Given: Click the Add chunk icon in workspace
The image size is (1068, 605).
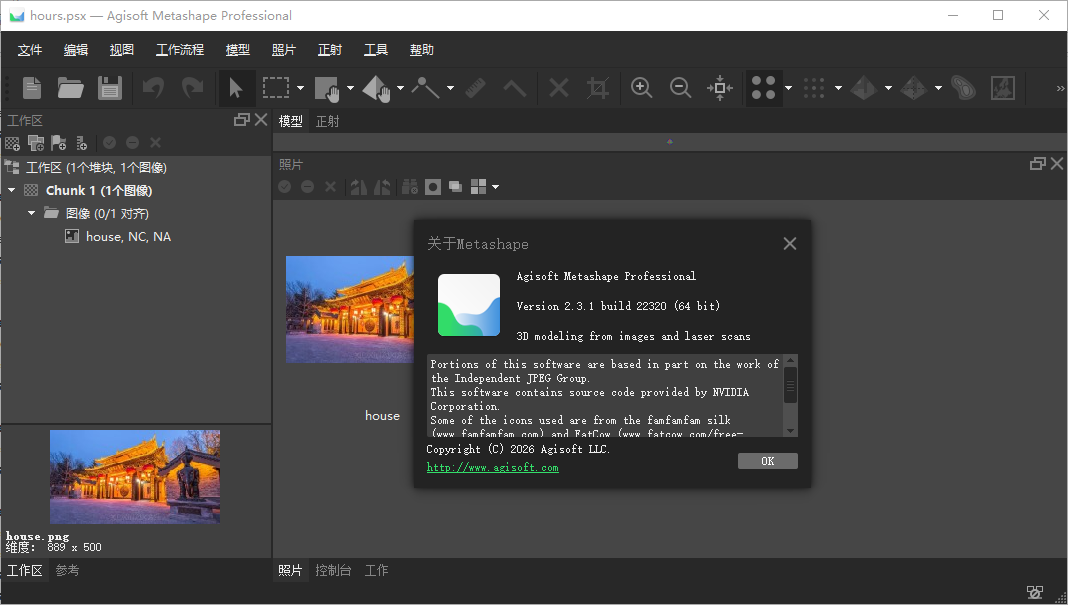Looking at the screenshot, I should (12, 143).
